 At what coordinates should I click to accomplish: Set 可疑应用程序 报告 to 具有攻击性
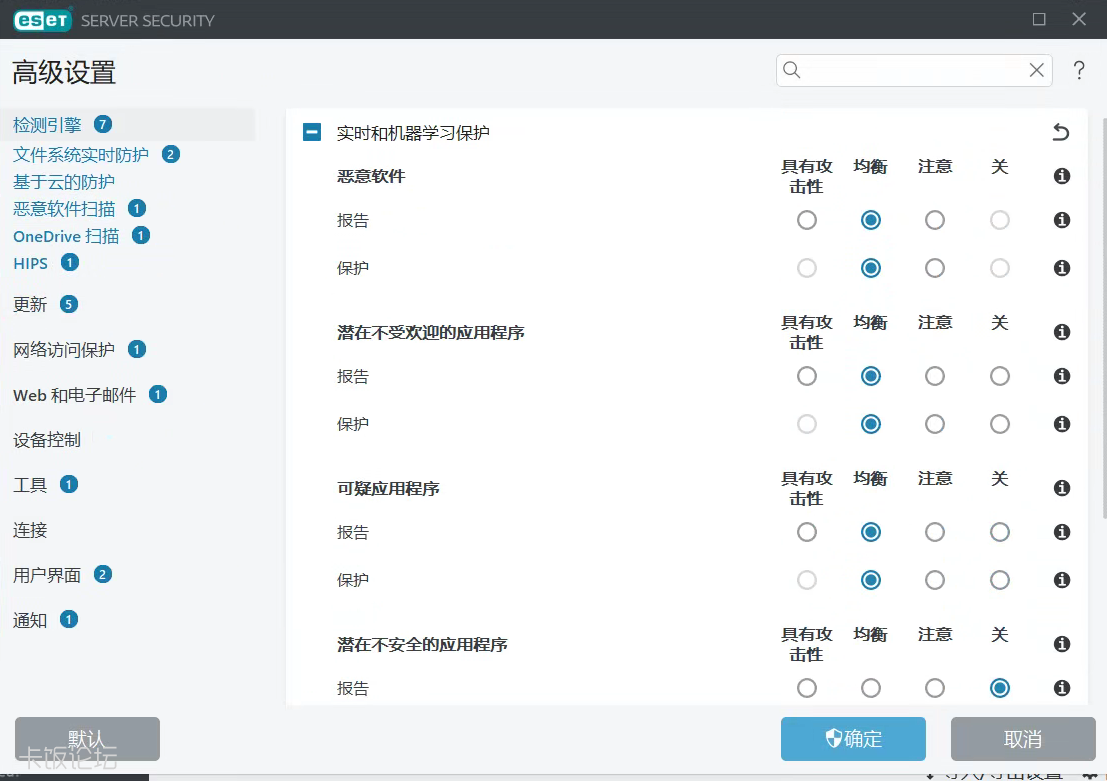pyautogui.click(x=807, y=532)
